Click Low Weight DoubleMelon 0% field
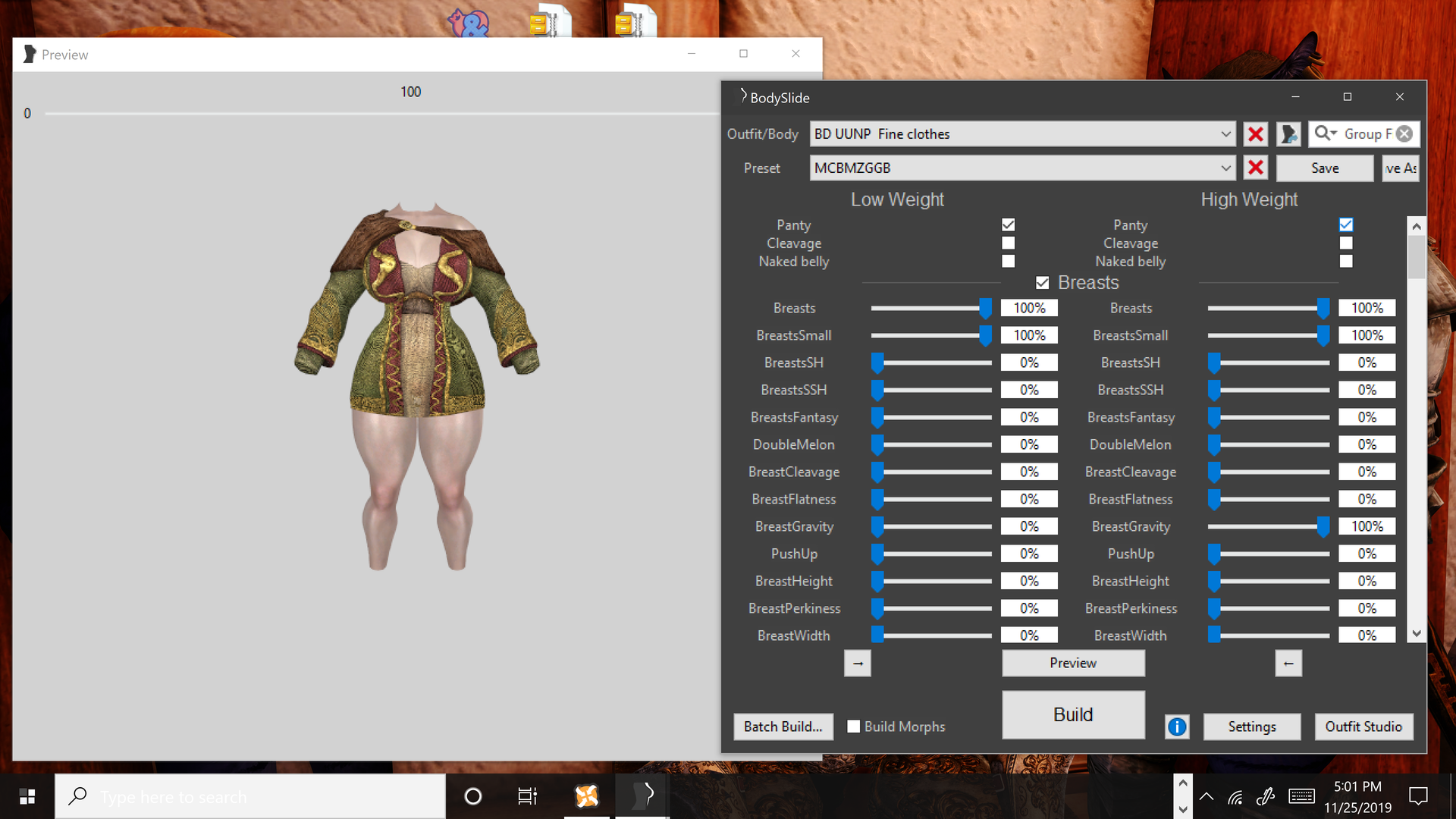1456x819 pixels. tap(1029, 444)
